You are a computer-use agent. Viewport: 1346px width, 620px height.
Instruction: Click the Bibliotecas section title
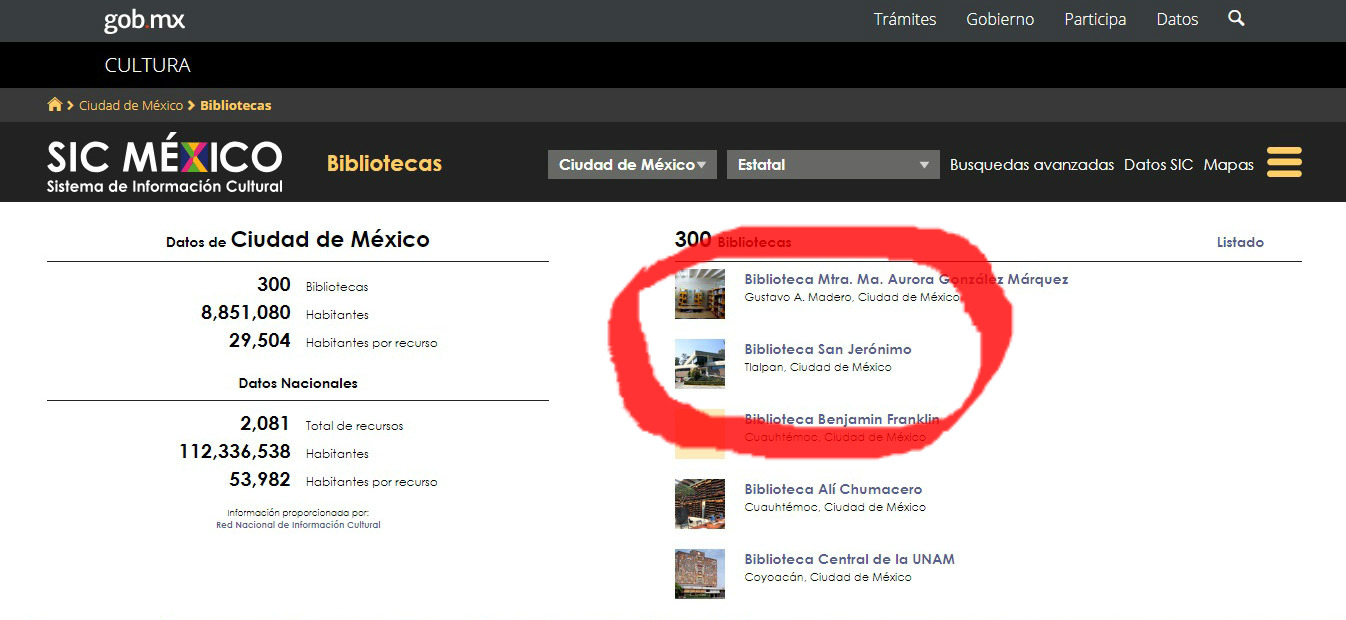point(384,164)
